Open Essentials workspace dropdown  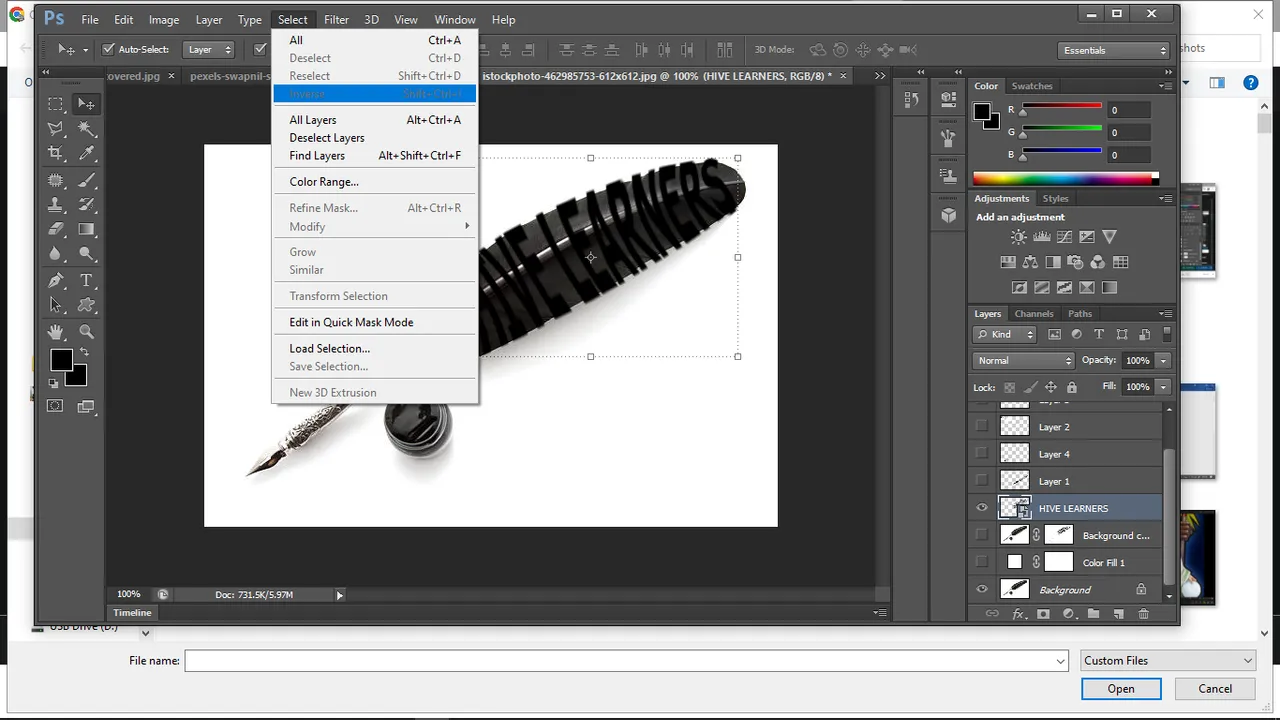pos(1114,50)
